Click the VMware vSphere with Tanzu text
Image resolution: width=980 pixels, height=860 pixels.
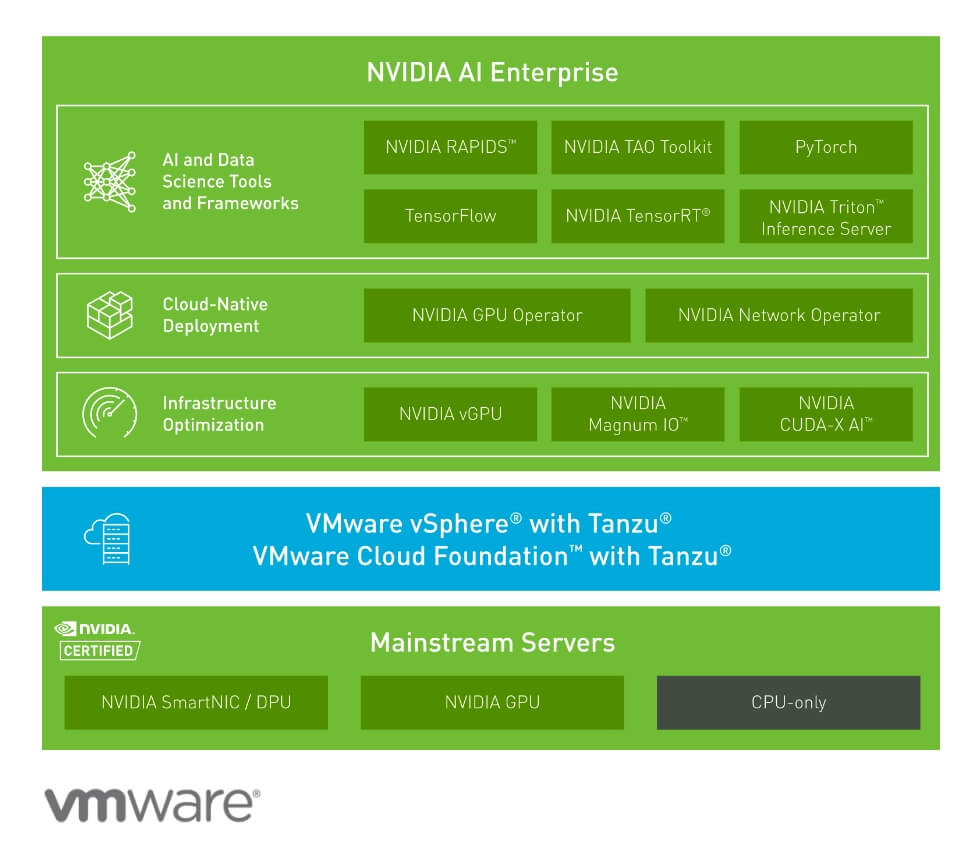pos(489,524)
